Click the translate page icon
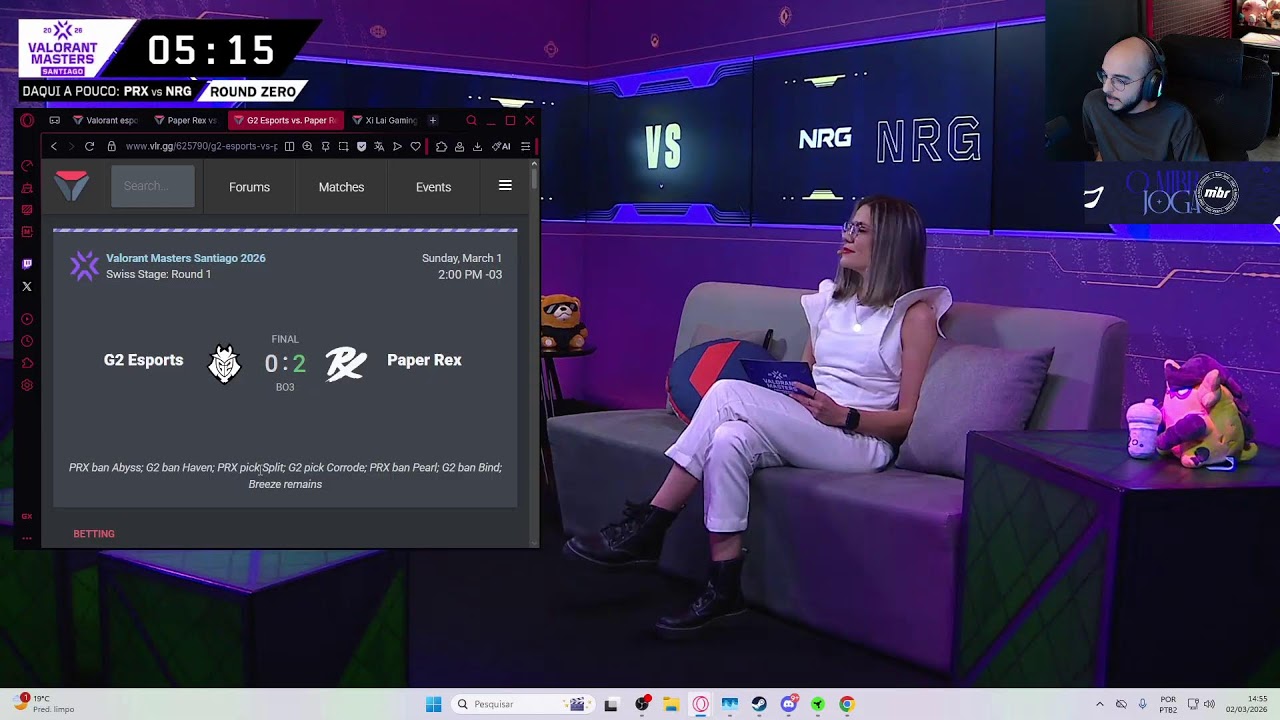This screenshot has height=720, width=1280. pos(379,146)
